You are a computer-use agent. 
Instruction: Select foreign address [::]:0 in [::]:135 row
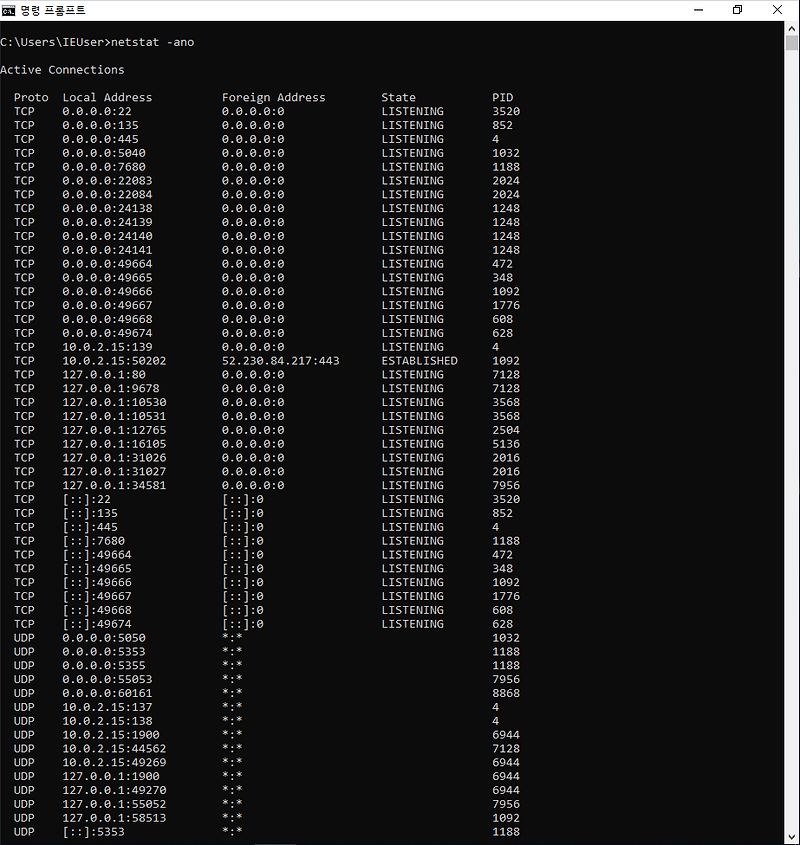click(x=243, y=514)
